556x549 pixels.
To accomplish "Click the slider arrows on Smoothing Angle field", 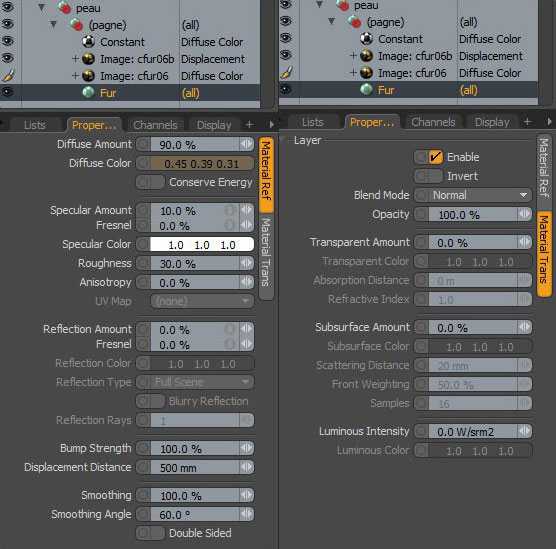I will tap(246, 514).
